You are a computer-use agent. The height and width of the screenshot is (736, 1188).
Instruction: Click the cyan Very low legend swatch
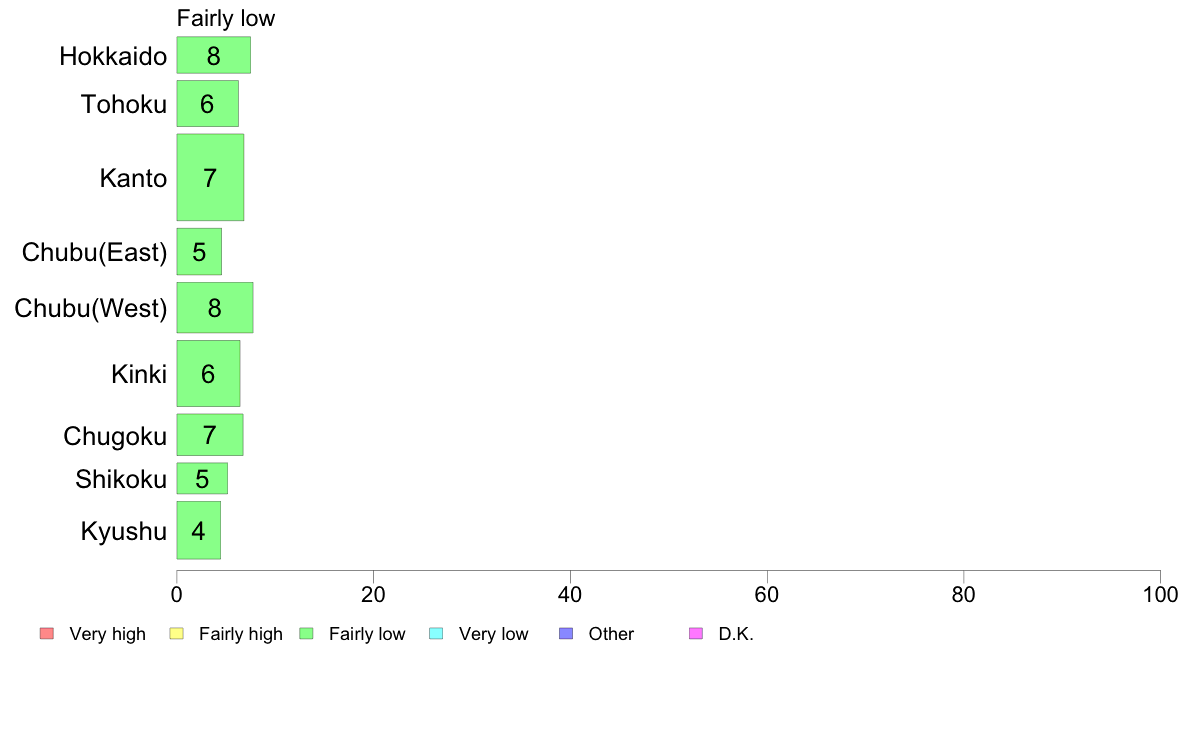(x=436, y=633)
